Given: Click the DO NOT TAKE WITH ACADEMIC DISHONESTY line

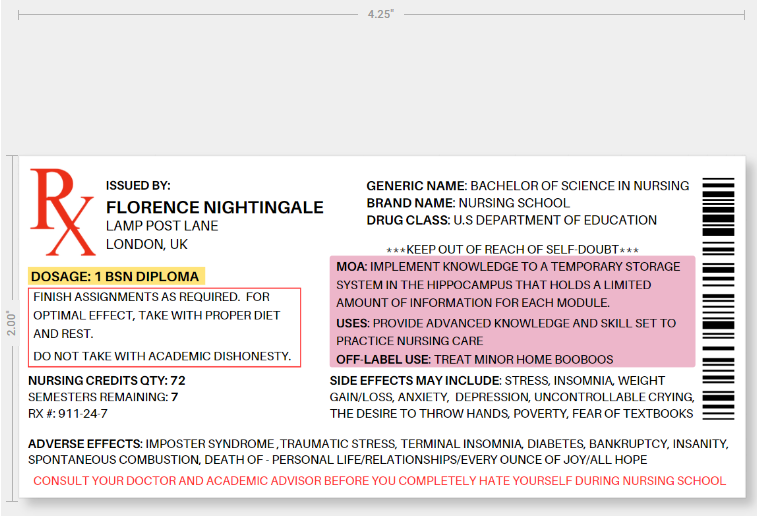Looking at the screenshot, I should pos(162,356).
